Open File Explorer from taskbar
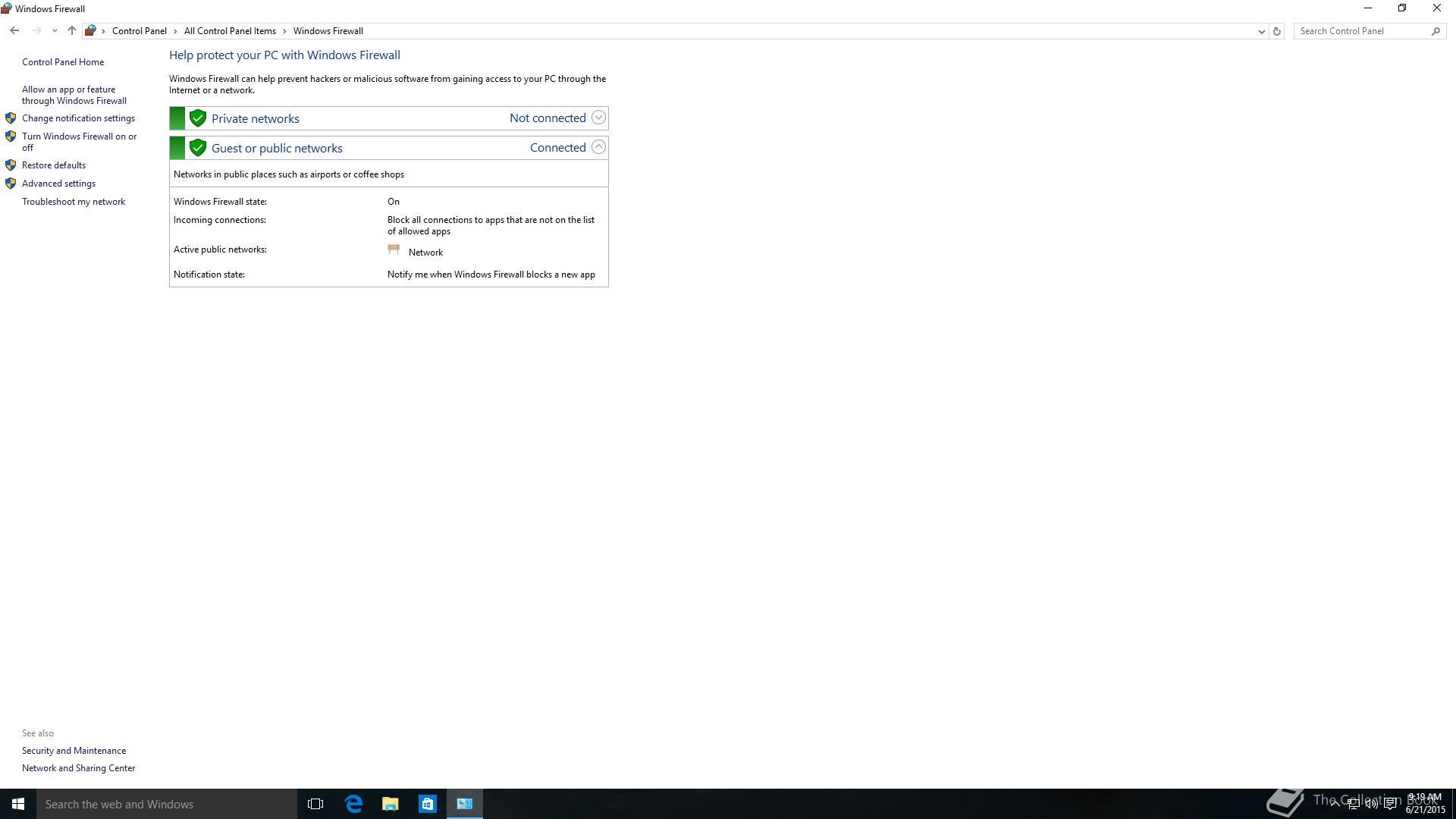 point(391,804)
